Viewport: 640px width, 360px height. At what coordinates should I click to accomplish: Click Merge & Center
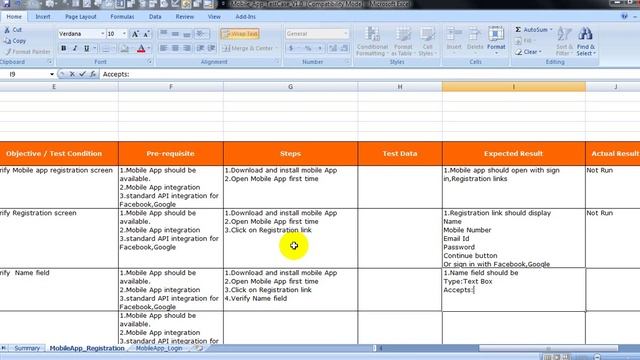249,48
